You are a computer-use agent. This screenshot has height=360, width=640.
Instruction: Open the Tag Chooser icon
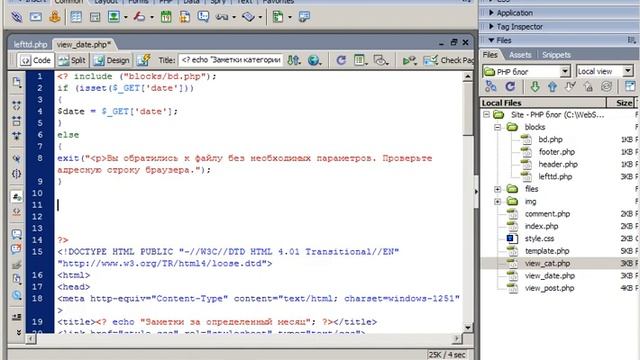pyautogui.click(x=304, y=17)
